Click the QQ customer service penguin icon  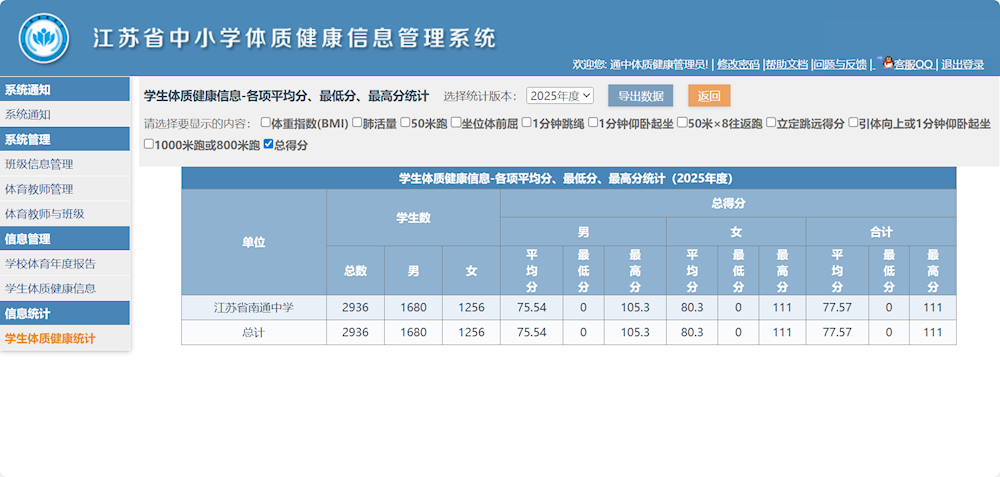click(886, 62)
